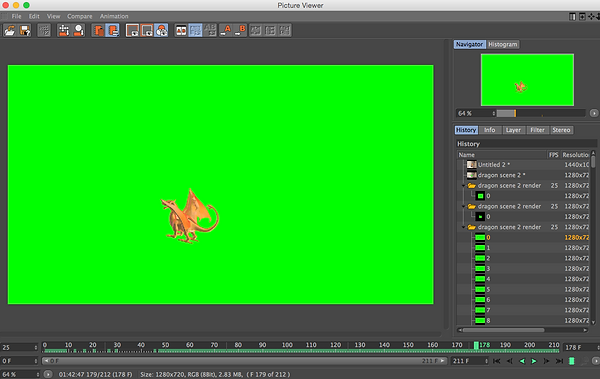Click the toolbar icon with the arrows cross
The height and width of the screenshot is (379, 600).
coord(64,31)
